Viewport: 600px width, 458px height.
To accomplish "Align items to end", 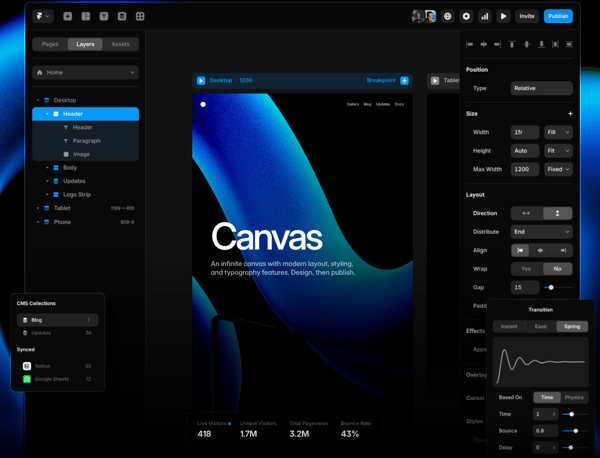I will tap(562, 250).
